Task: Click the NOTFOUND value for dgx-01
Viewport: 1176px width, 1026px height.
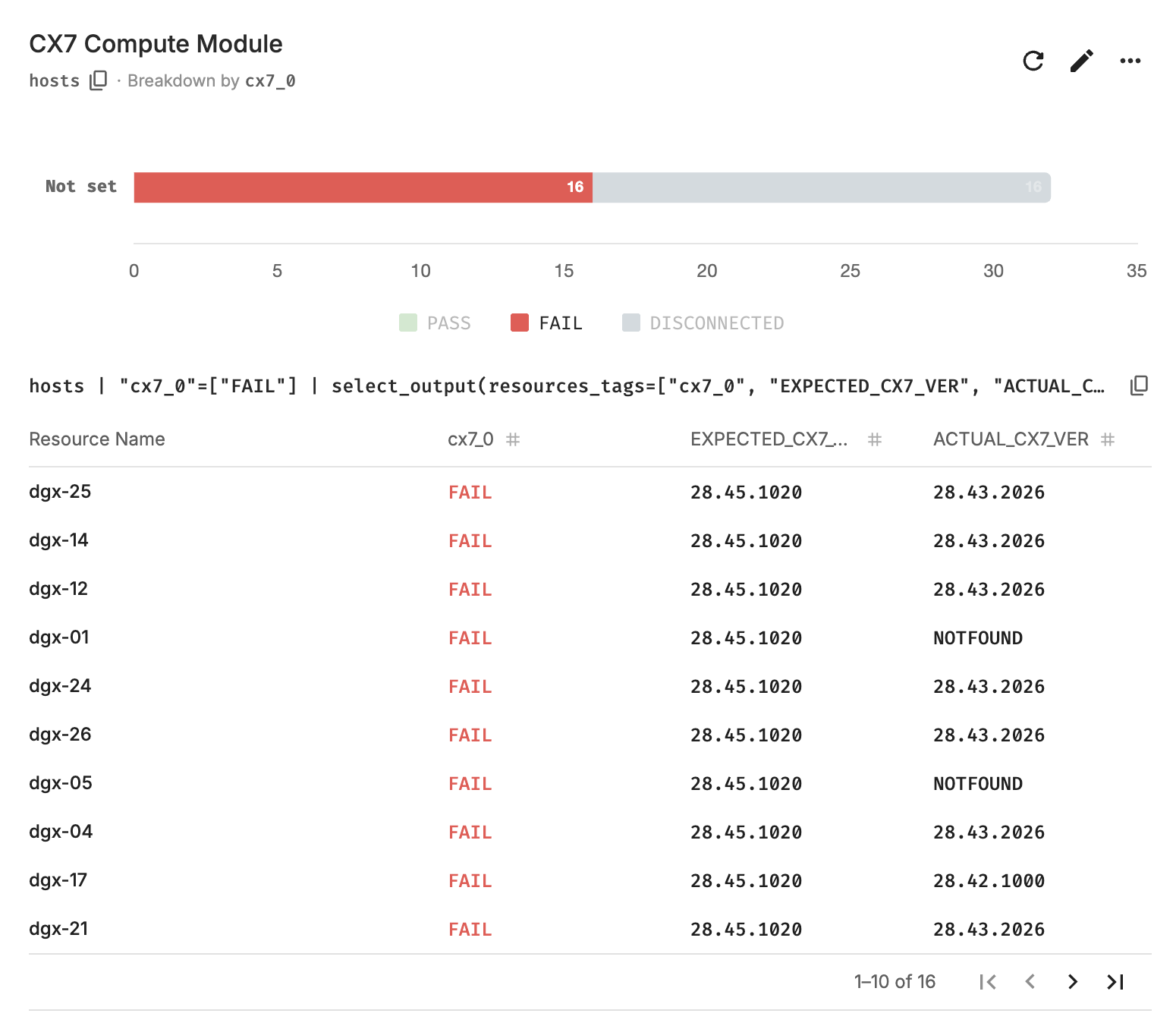Action: [x=978, y=638]
